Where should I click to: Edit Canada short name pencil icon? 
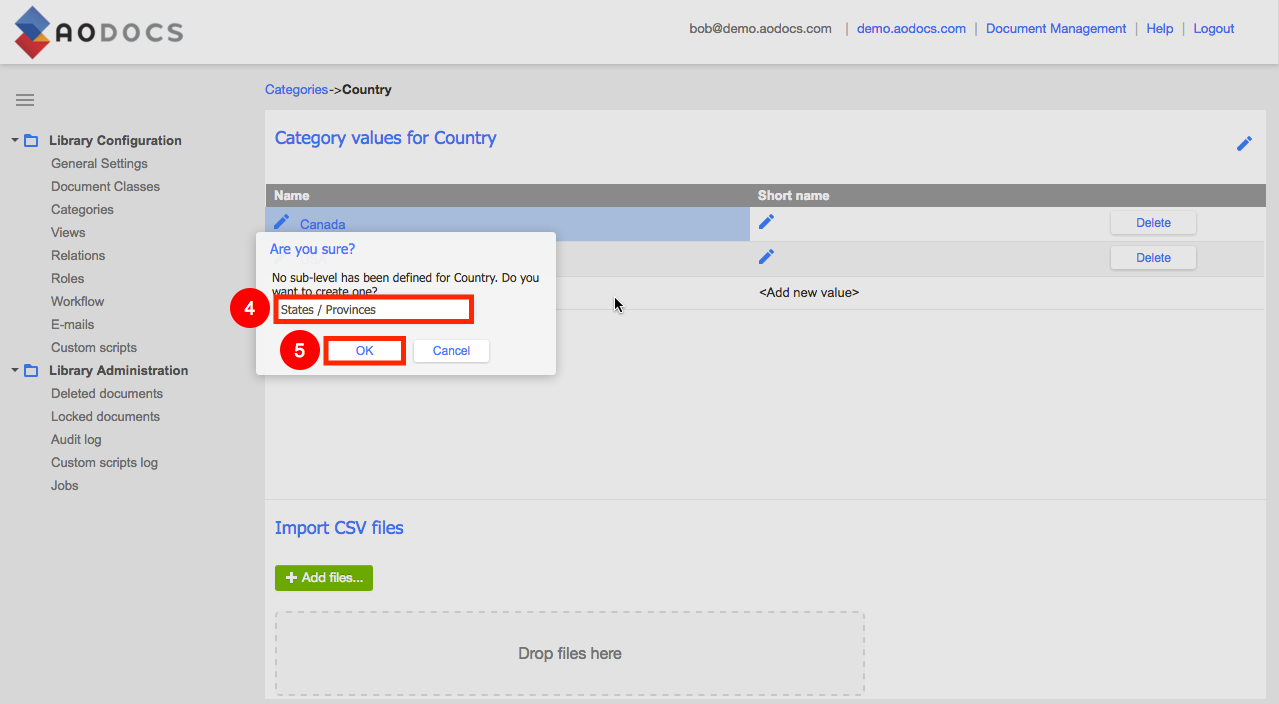[766, 222]
